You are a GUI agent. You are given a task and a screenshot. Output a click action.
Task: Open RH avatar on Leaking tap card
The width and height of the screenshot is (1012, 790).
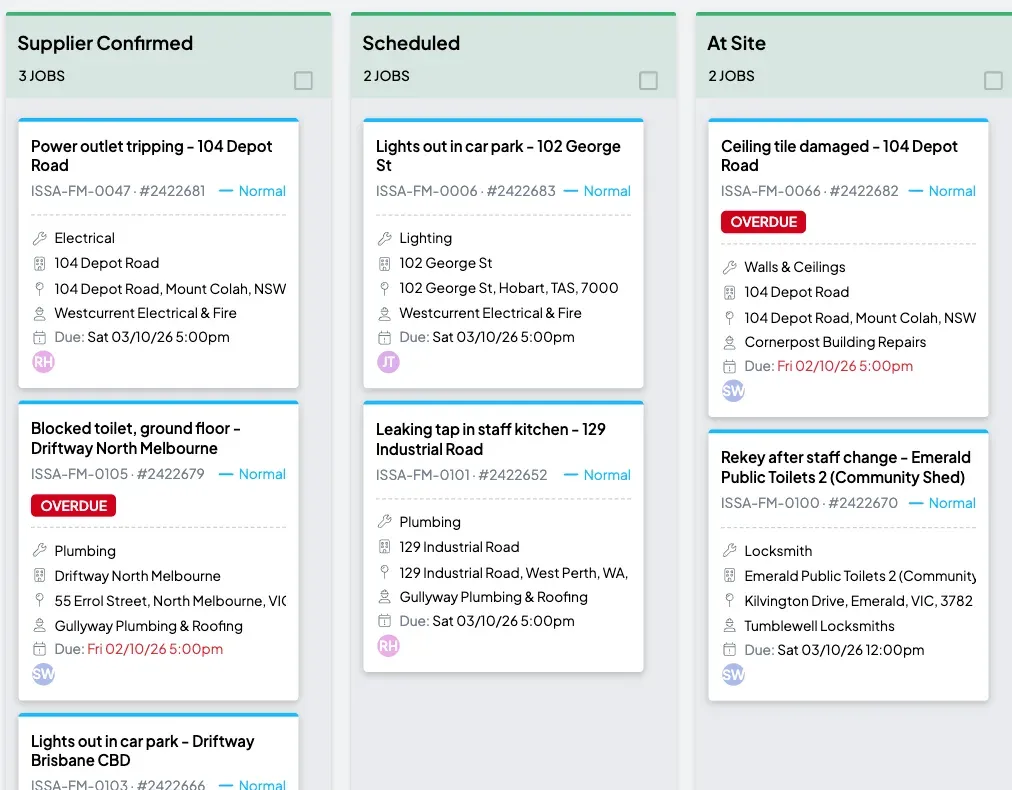pyautogui.click(x=389, y=645)
